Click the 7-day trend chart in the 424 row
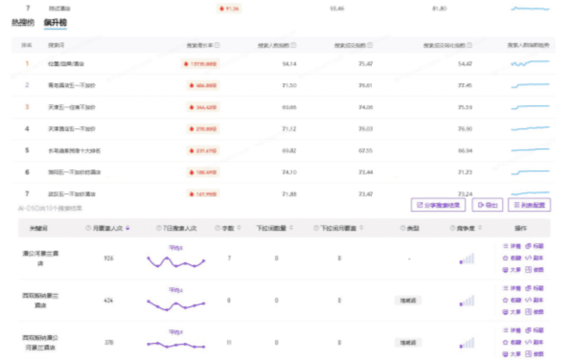This screenshot has height=360, width=570. coord(176,305)
